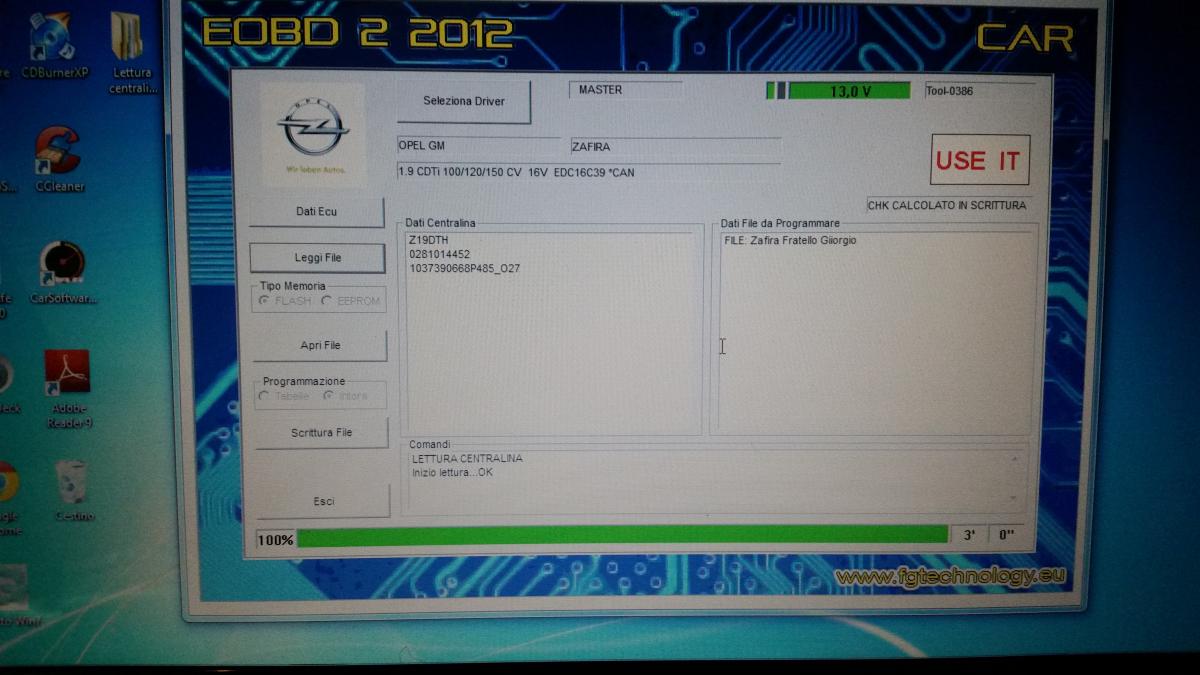Click the MASTER field

[626, 90]
